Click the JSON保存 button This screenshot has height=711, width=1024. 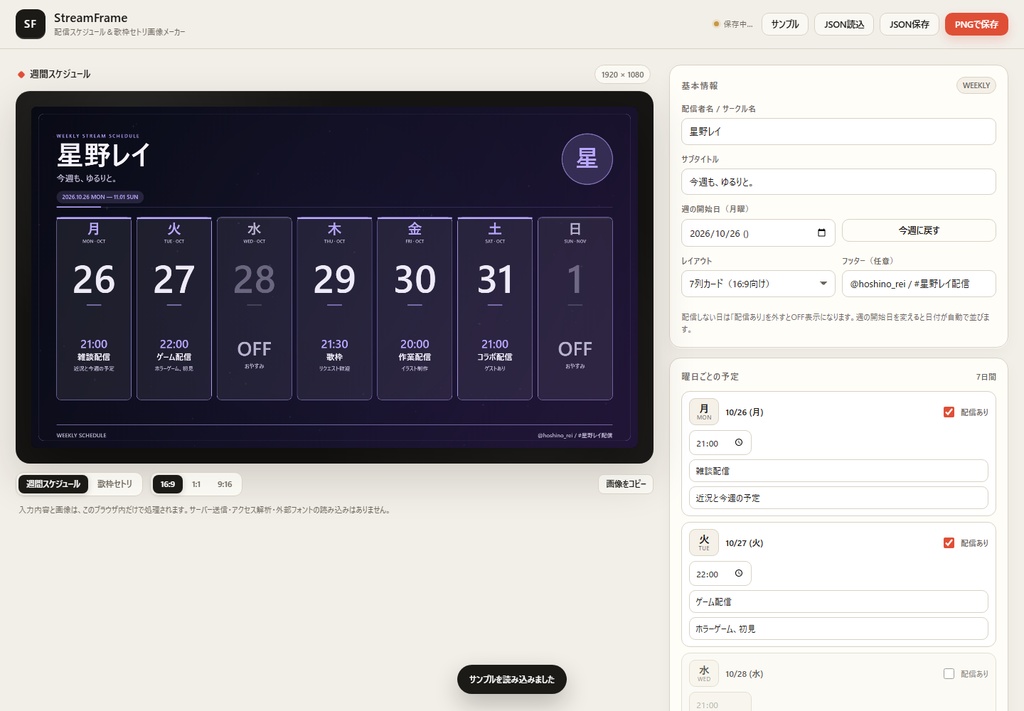pyautogui.click(x=909, y=24)
